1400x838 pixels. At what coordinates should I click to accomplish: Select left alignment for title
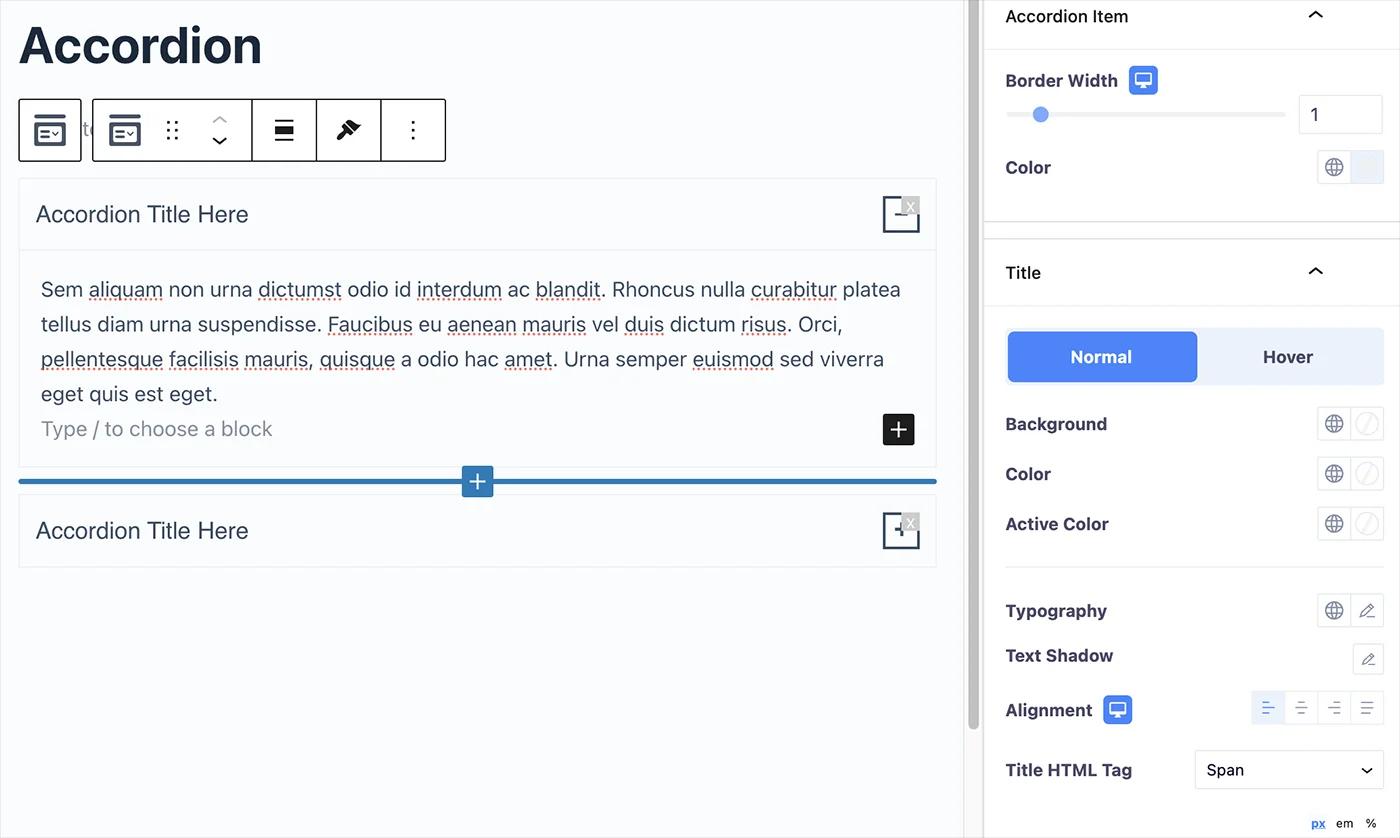(x=1268, y=709)
